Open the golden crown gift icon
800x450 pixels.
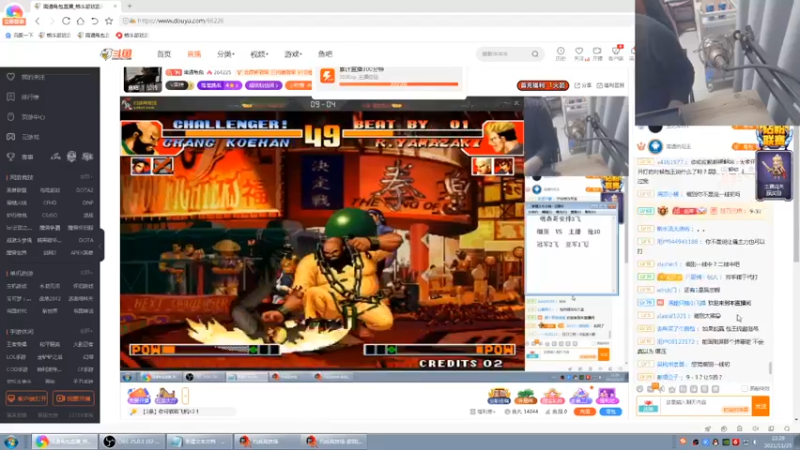(x=499, y=395)
